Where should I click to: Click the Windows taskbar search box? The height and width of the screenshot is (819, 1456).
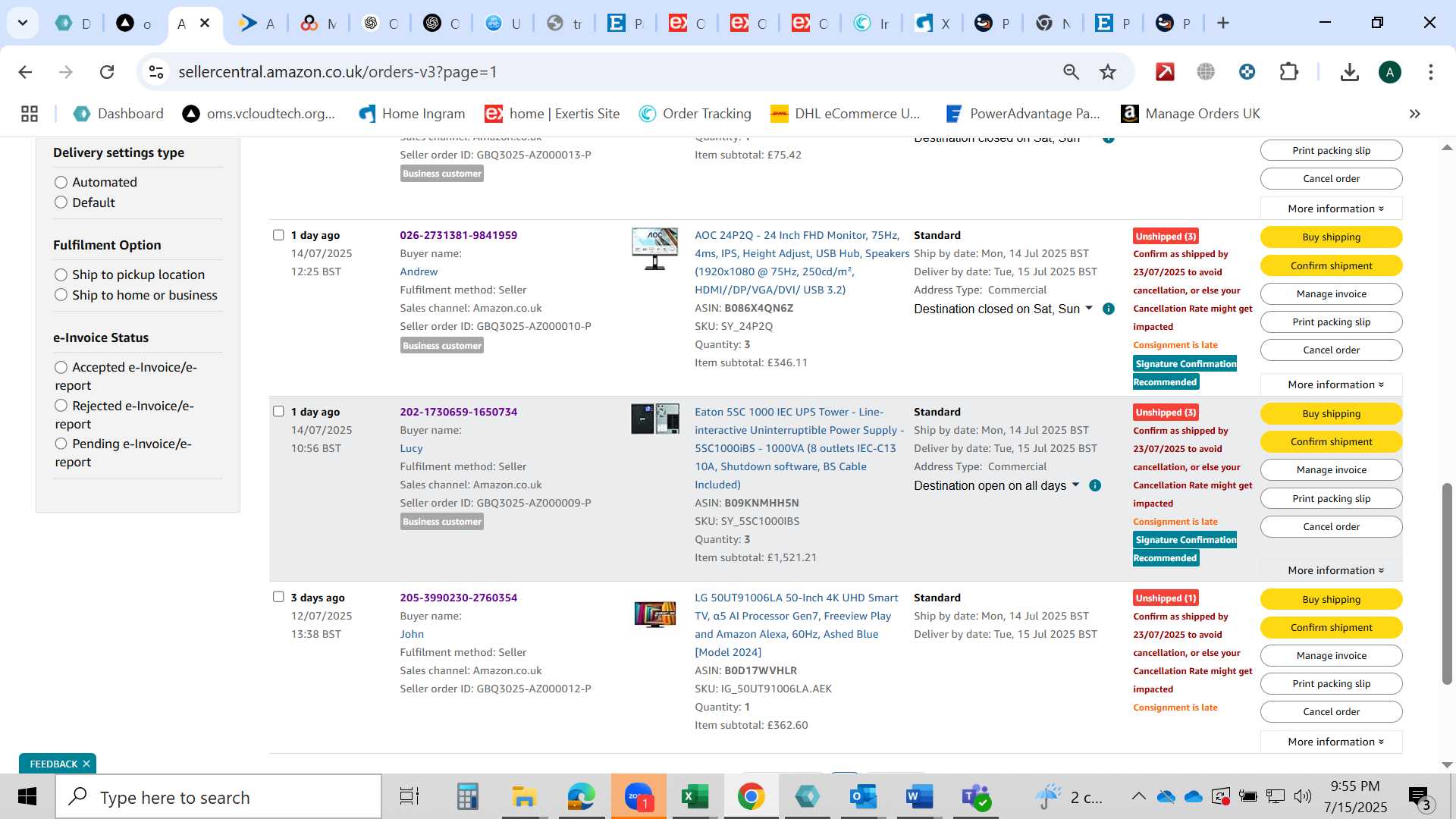coord(218,797)
